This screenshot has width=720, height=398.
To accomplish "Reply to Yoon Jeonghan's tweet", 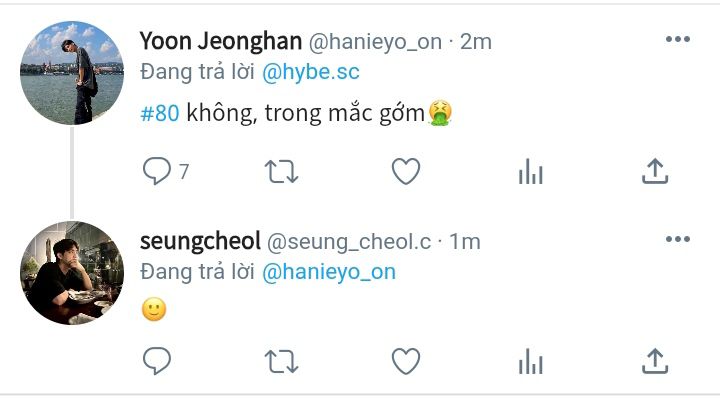I will pyautogui.click(x=157, y=171).
